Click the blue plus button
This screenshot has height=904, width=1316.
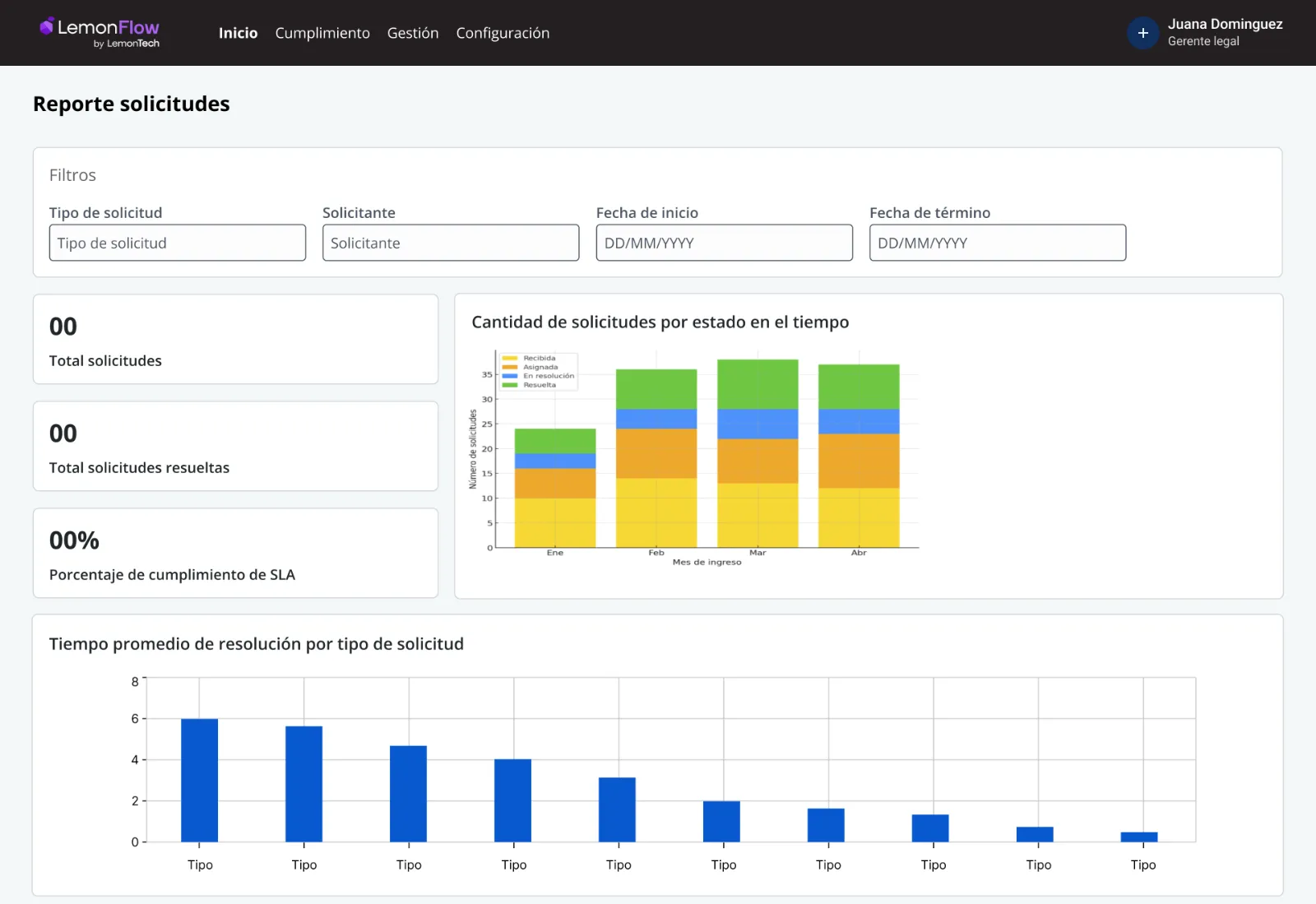1142,33
